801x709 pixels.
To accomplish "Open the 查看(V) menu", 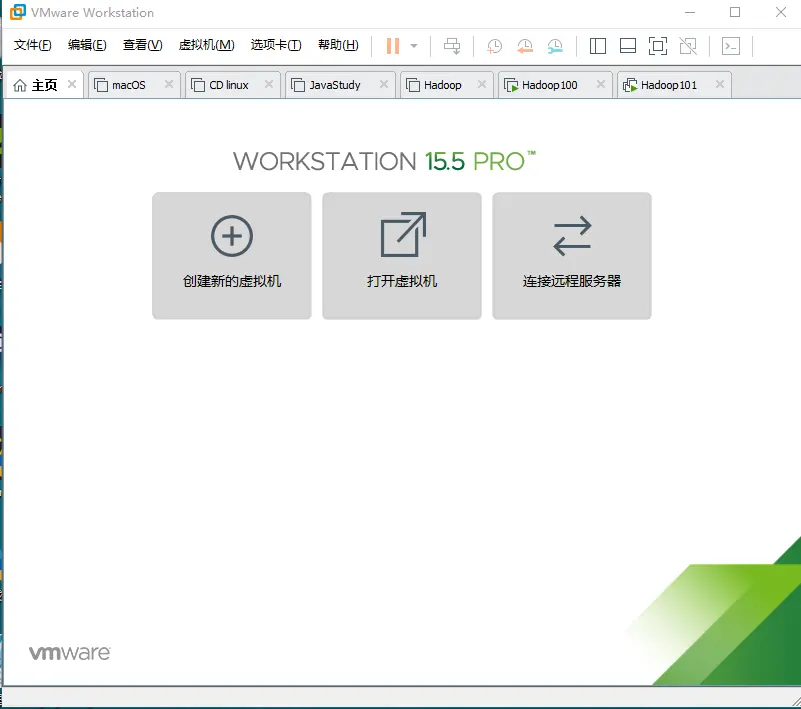I will coord(143,45).
